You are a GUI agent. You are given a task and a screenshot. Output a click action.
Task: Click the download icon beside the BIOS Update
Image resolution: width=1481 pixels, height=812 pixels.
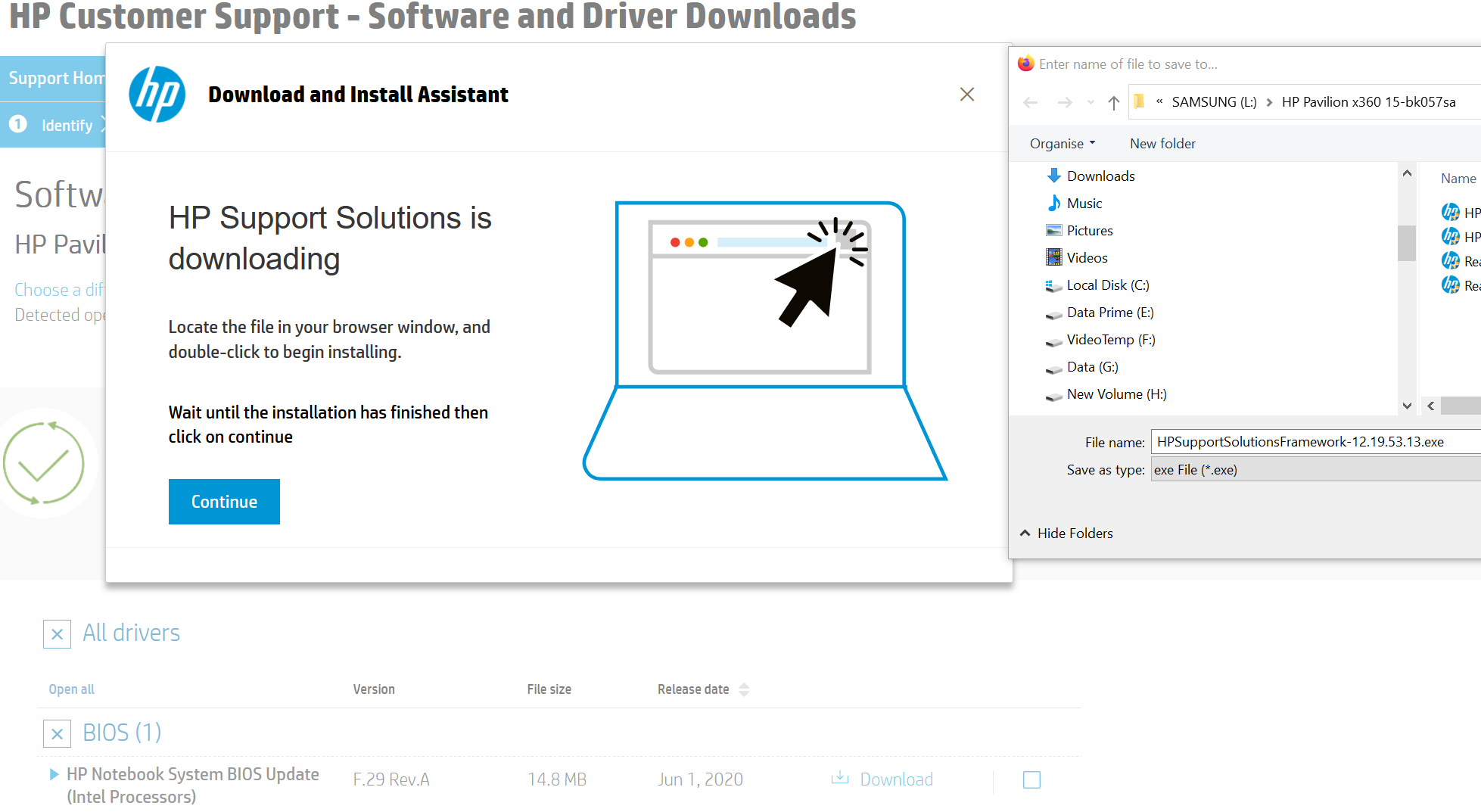click(x=839, y=779)
